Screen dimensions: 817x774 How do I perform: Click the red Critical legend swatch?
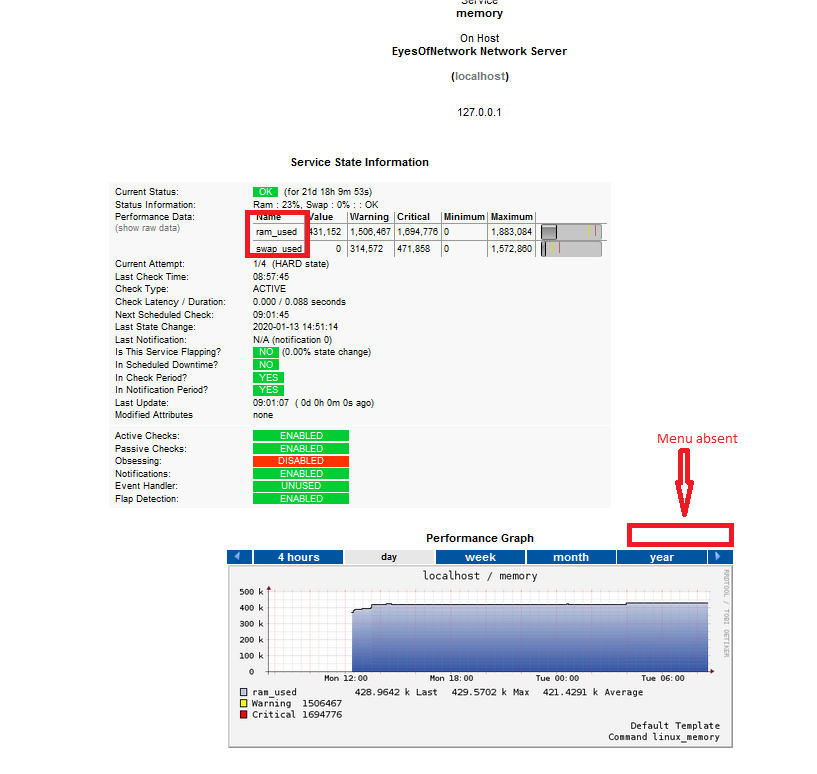click(x=243, y=715)
